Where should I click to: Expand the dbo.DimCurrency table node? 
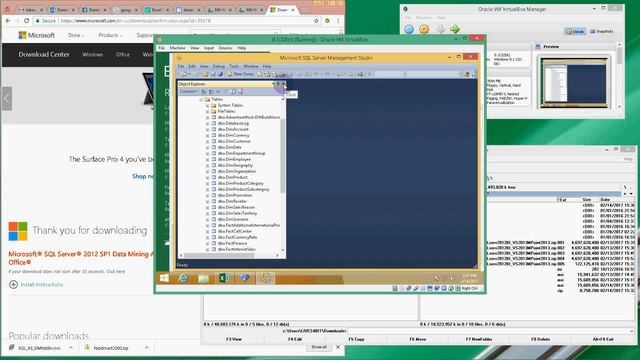[207, 135]
